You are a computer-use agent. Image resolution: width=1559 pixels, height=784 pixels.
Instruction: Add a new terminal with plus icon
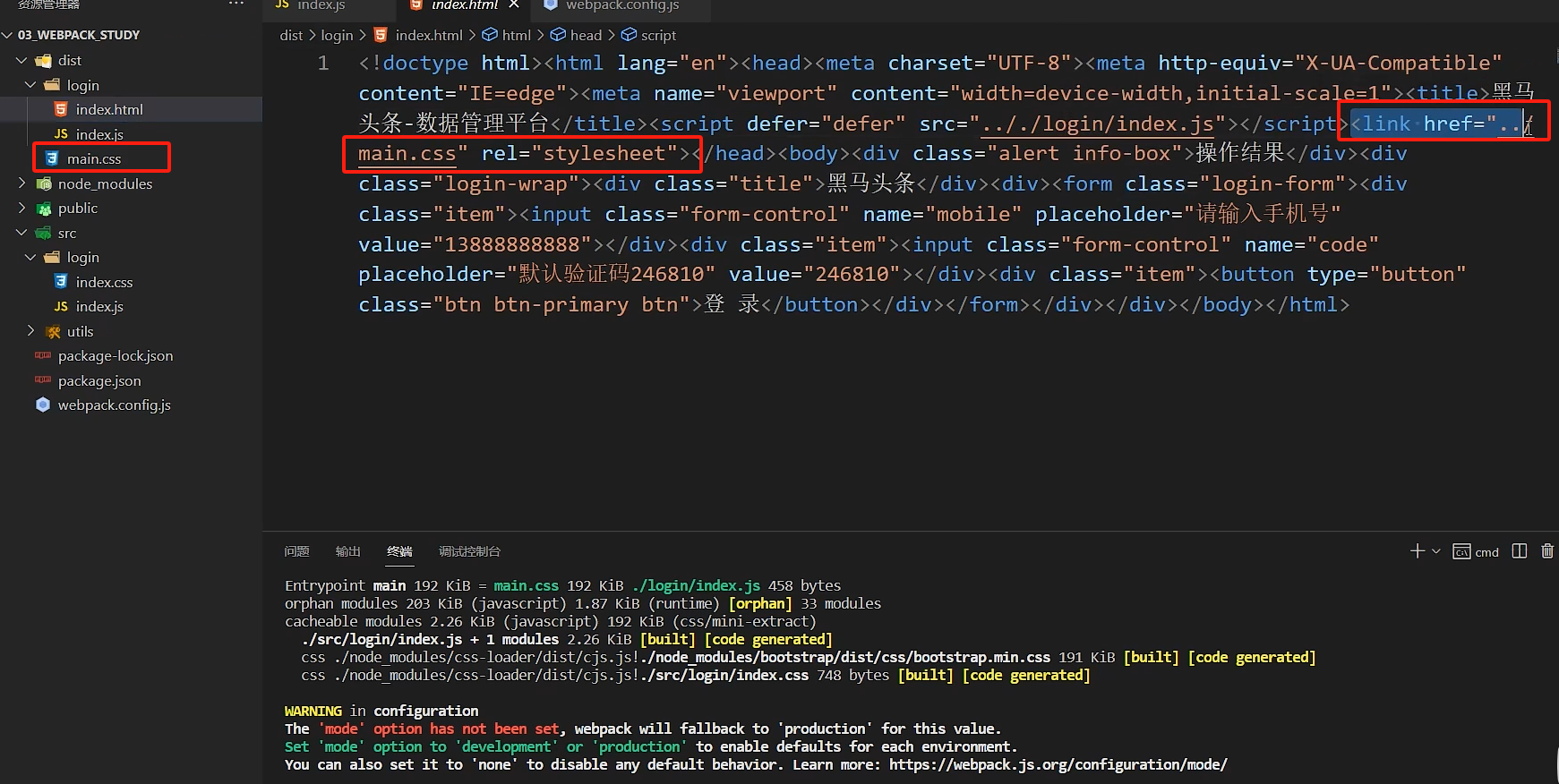point(1418,551)
